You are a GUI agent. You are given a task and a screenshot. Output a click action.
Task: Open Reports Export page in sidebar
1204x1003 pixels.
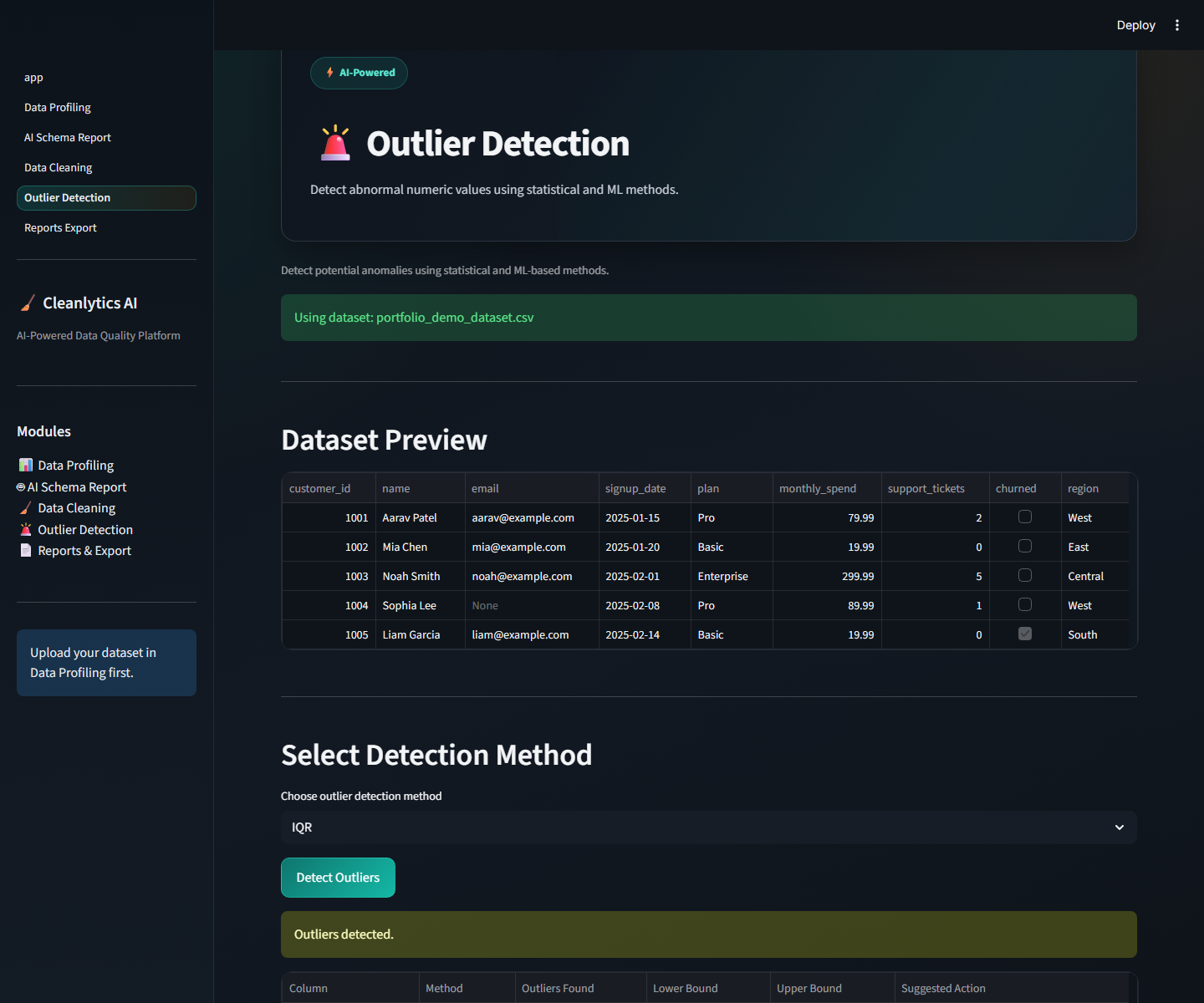coord(106,228)
